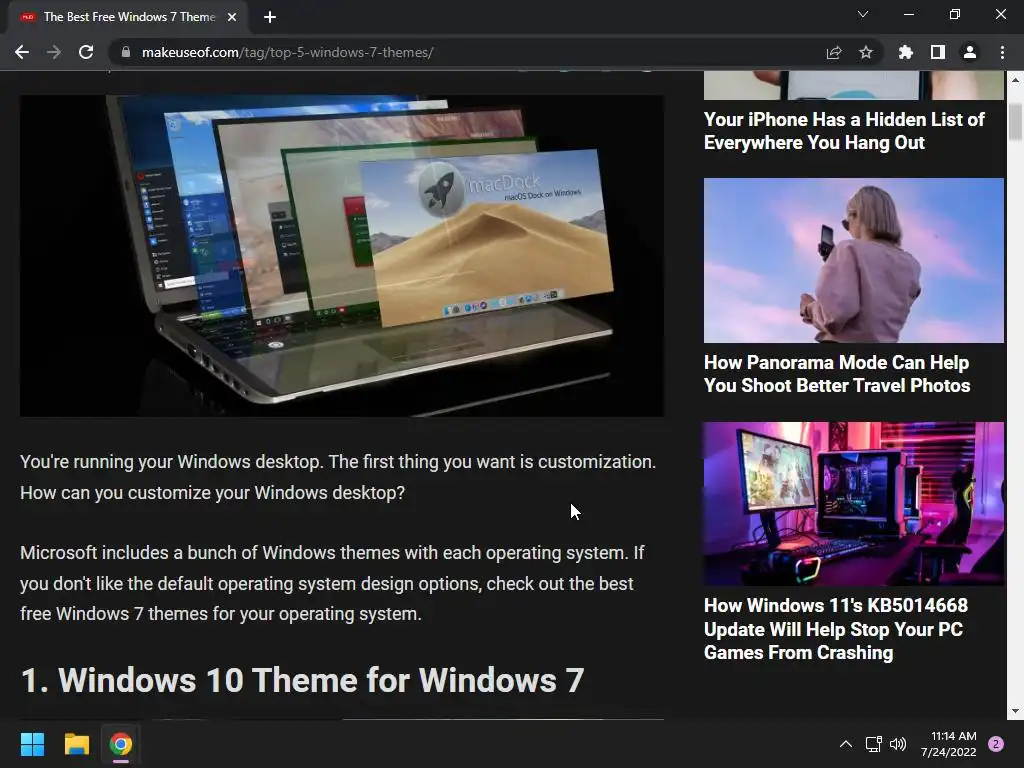Click the scrollbar down arrow
Viewport: 1024px width, 768px height.
click(x=1015, y=711)
